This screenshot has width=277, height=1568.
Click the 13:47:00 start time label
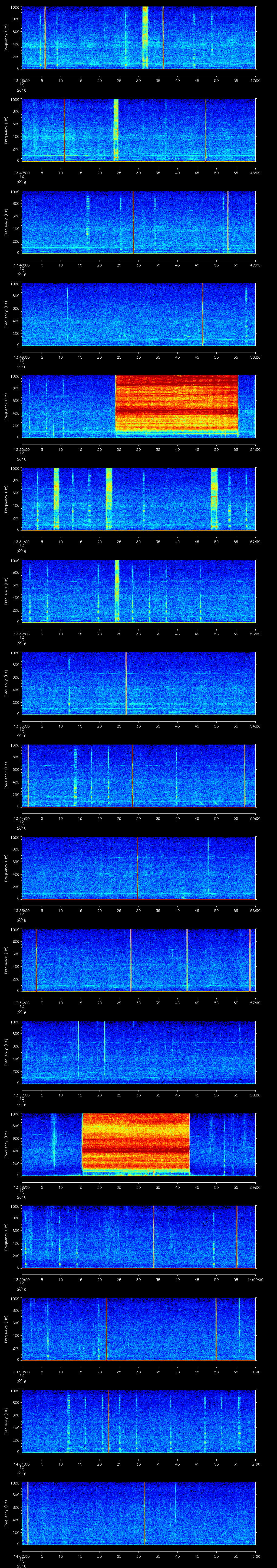(22, 173)
